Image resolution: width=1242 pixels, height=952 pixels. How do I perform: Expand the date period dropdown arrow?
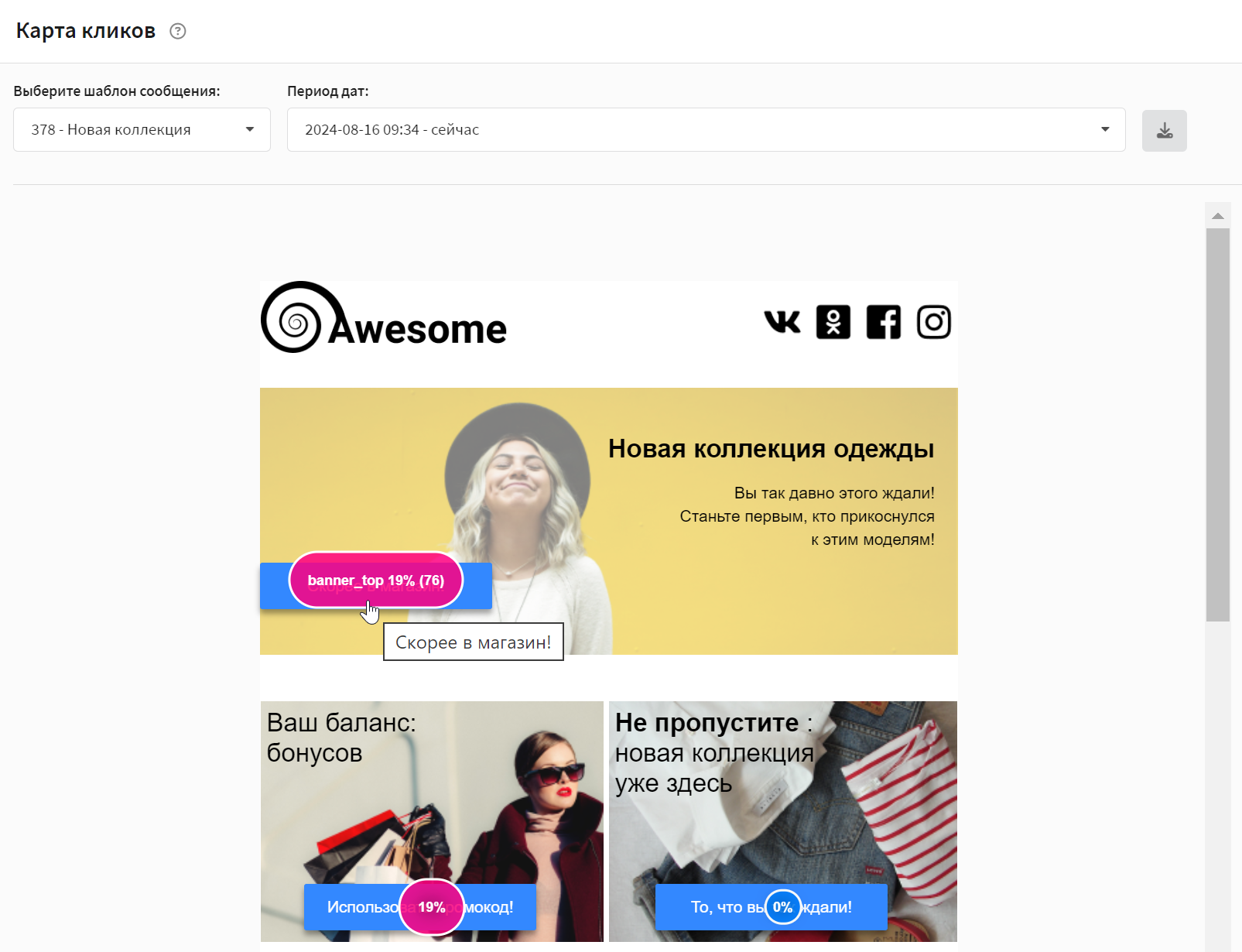(1105, 129)
